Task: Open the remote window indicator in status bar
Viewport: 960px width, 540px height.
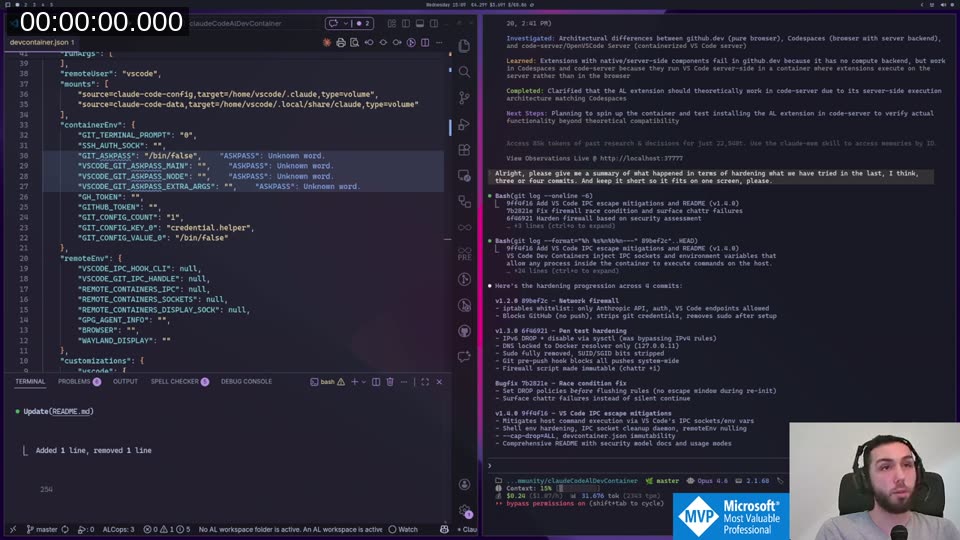Action: 12,529
